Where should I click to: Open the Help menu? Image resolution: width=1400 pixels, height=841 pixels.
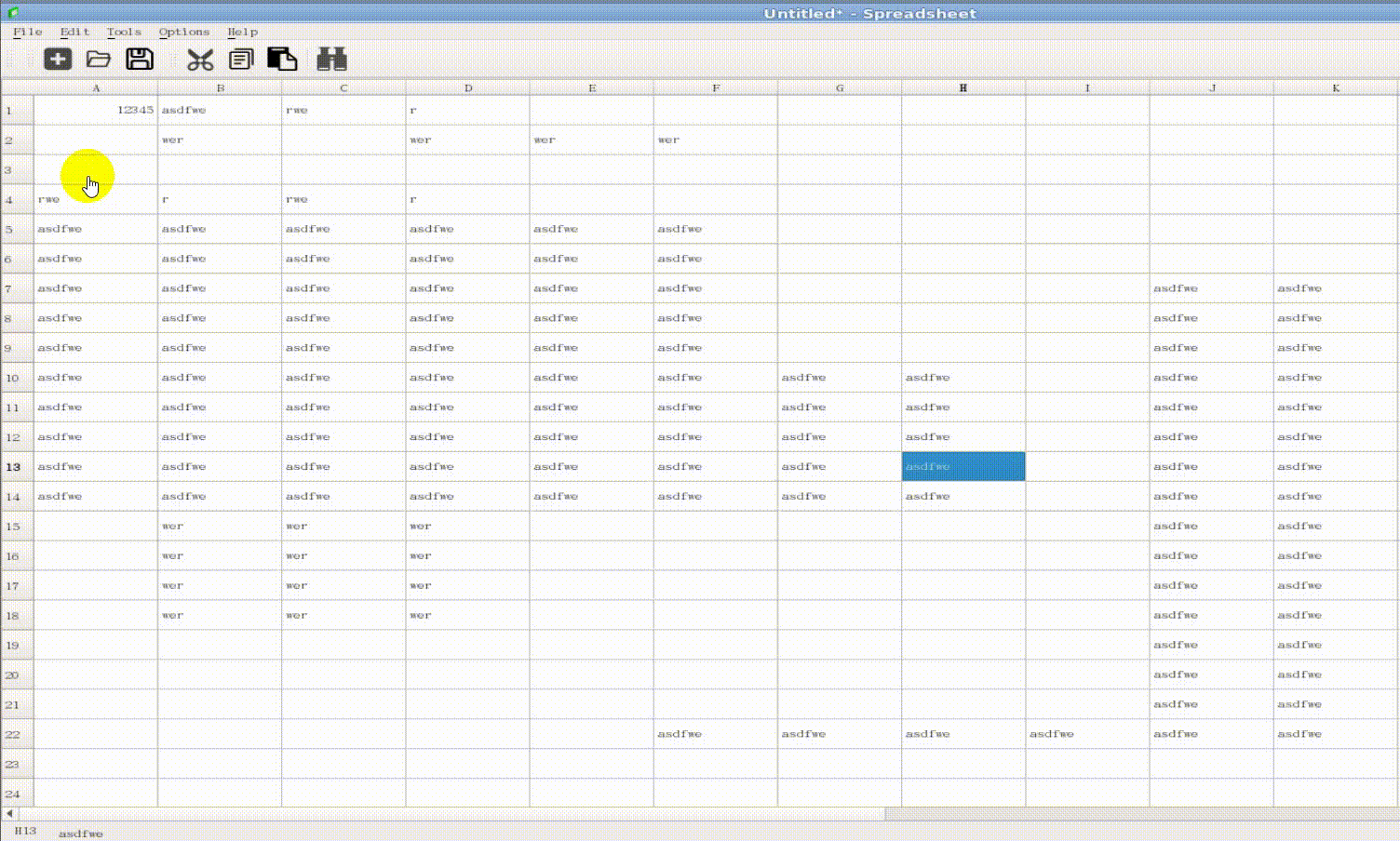tap(242, 32)
